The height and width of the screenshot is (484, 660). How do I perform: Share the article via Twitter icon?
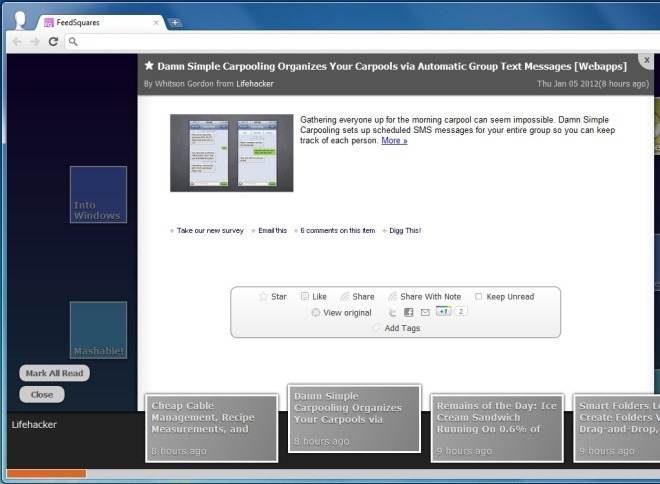[392, 313]
